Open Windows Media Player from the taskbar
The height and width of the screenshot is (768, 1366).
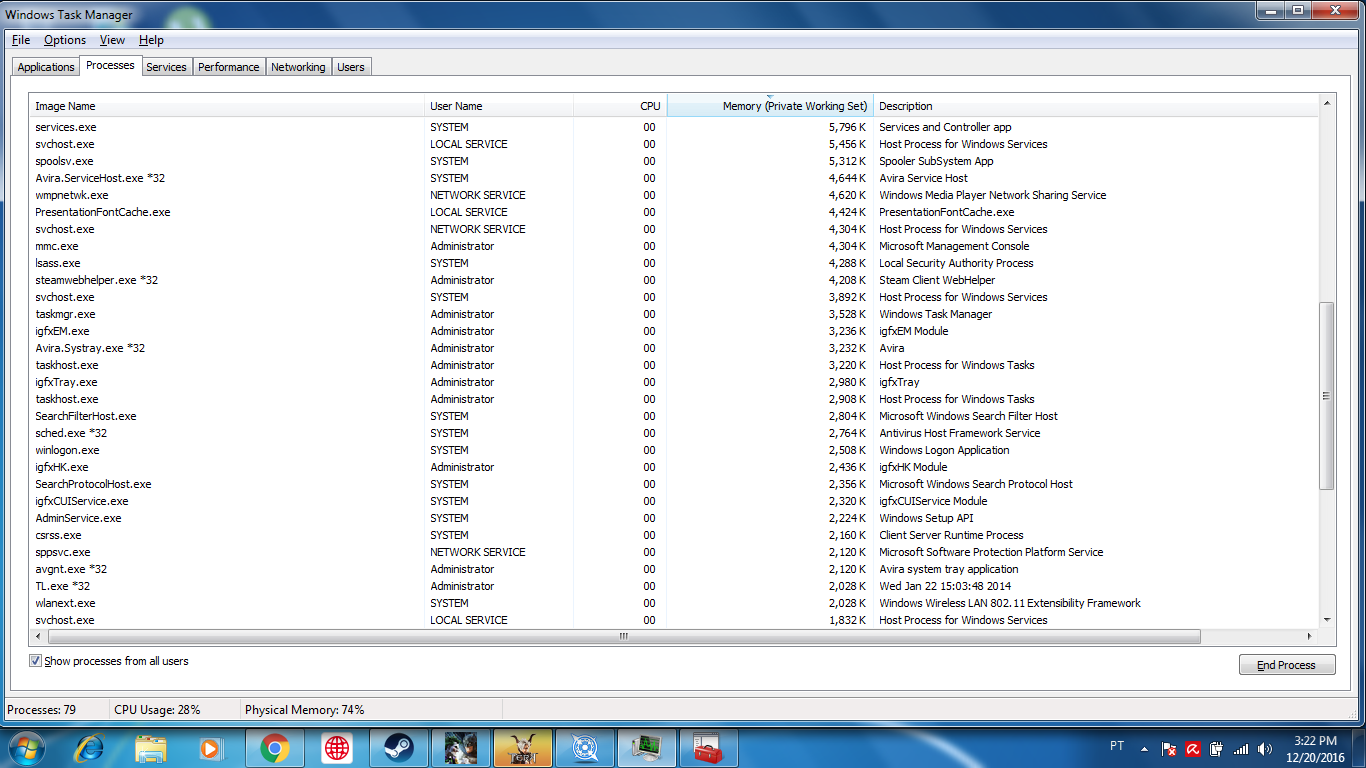pyautogui.click(x=211, y=748)
